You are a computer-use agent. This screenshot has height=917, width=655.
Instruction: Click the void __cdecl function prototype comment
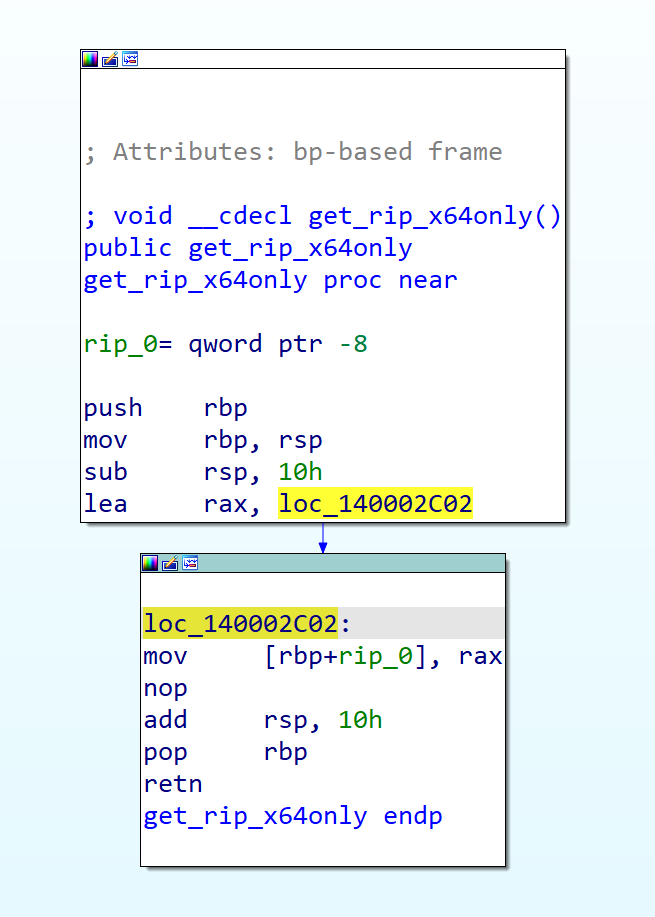(322, 216)
